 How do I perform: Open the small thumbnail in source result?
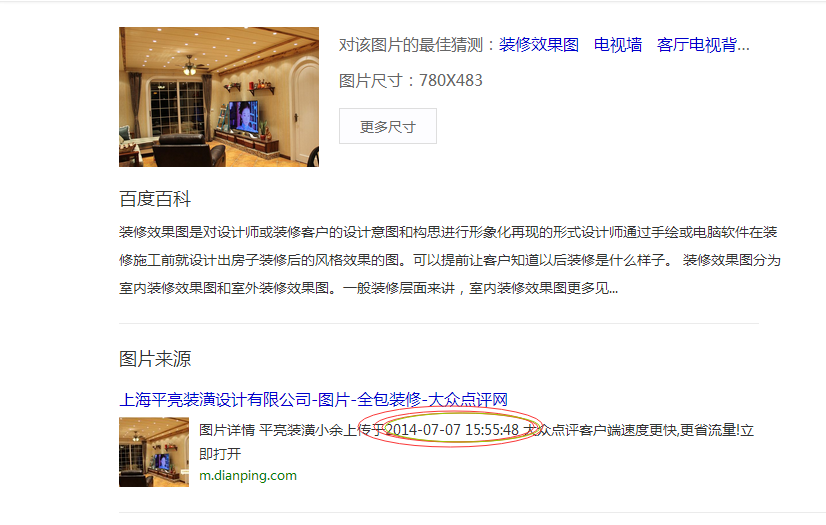click(x=154, y=452)
